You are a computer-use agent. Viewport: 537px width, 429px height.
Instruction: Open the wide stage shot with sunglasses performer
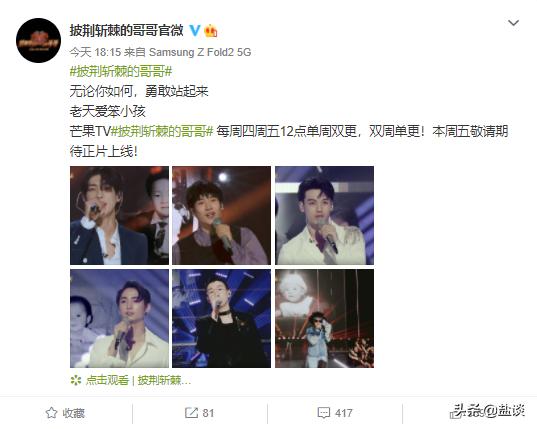pos(324,318)
